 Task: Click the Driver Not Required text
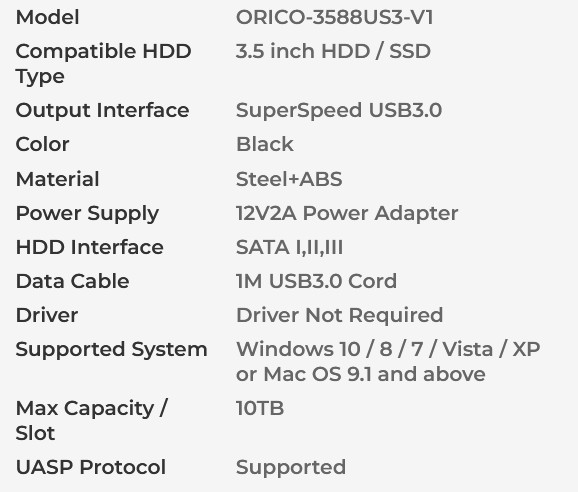(x=340, y=315)
